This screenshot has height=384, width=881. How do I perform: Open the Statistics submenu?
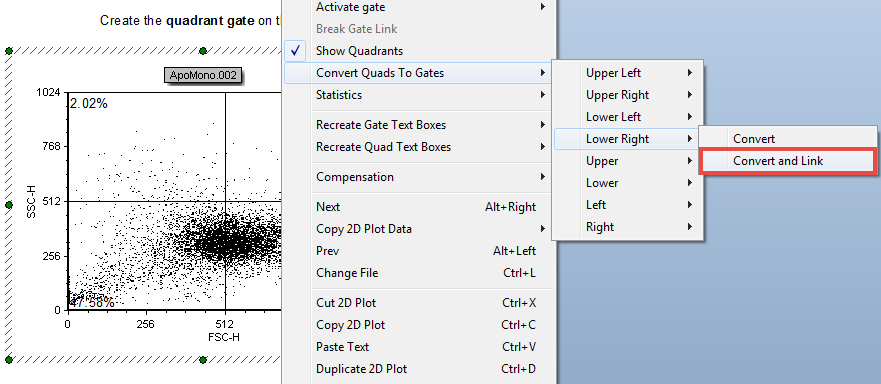[x=419, y=95]
